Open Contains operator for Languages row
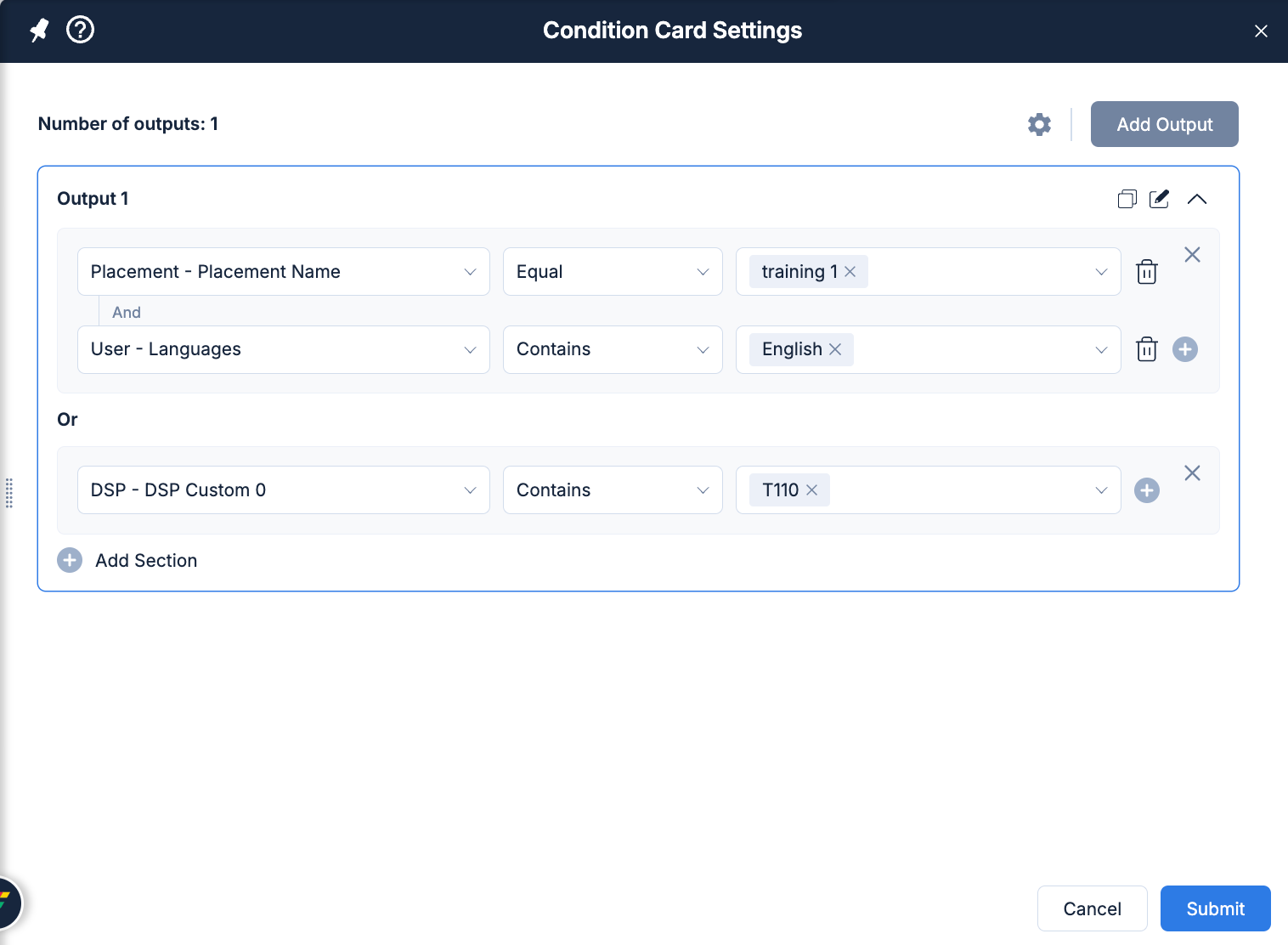1288x945 pixels. (613, 349)
